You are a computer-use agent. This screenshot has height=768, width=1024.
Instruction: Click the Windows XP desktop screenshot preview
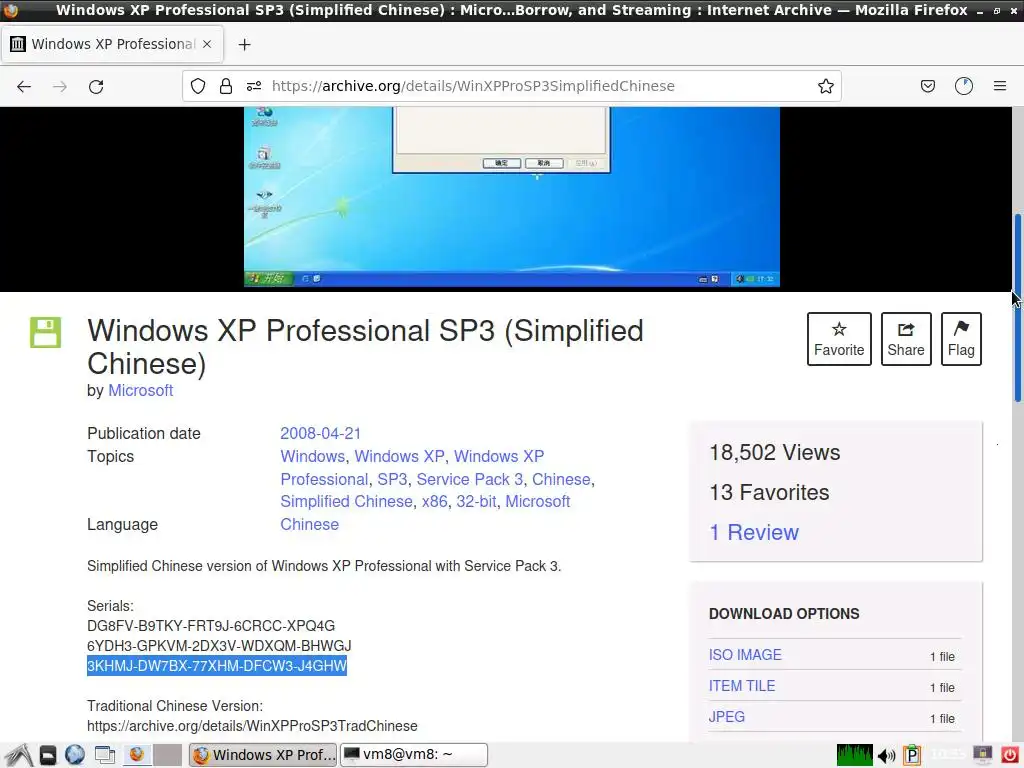pos(511,197)
